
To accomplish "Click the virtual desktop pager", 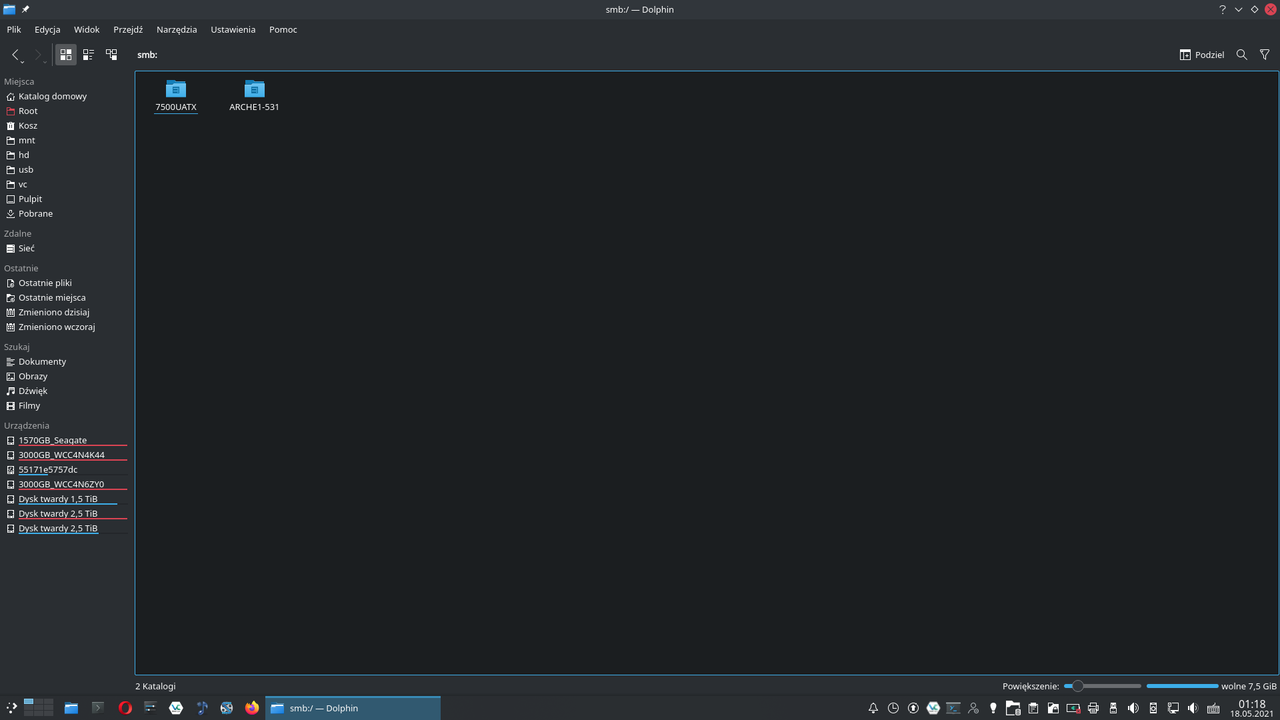I will pos(38,708).
